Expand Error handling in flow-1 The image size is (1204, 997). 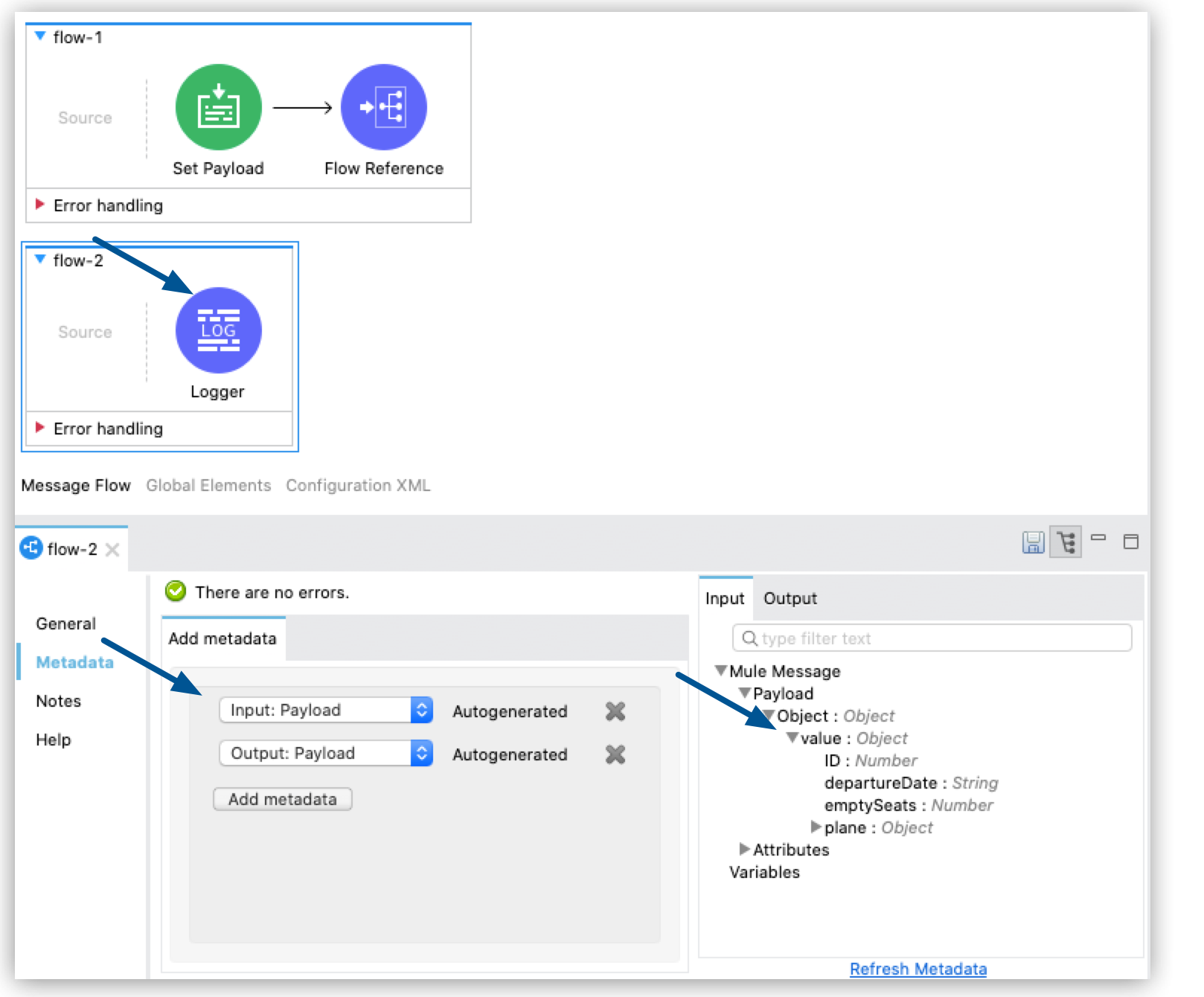(40, 205)
